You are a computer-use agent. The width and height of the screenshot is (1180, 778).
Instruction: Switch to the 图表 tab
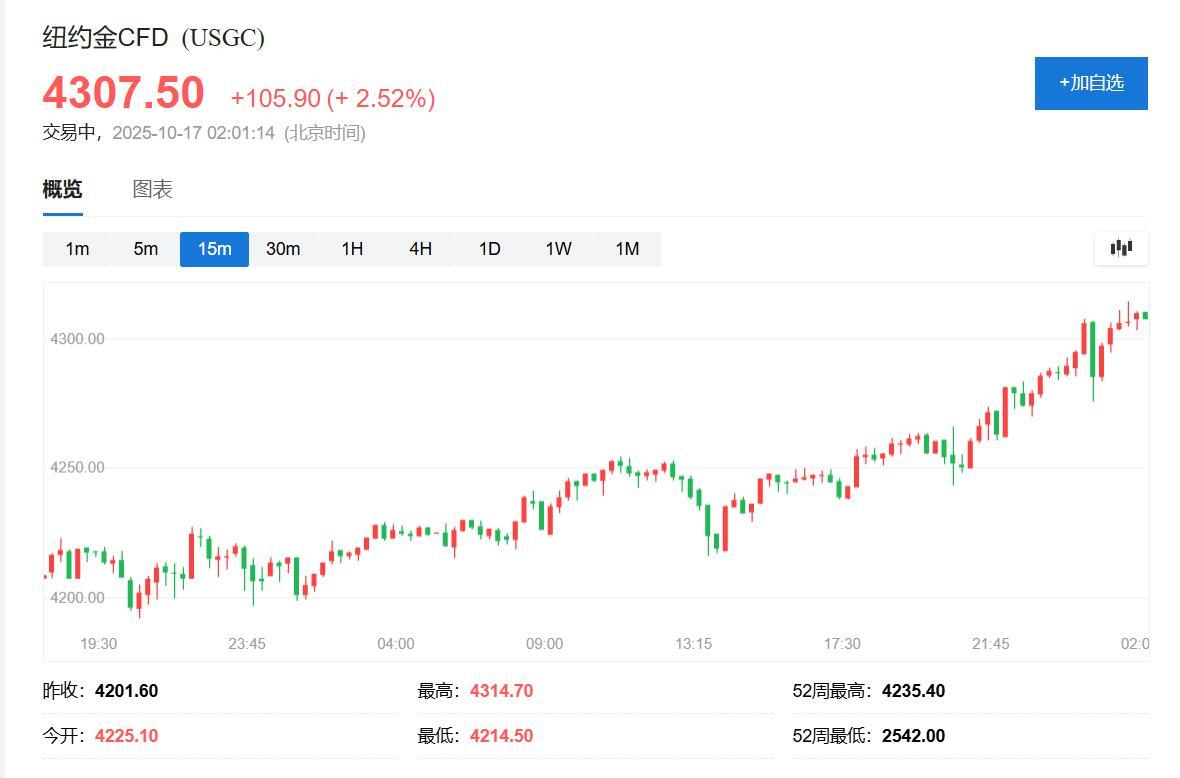pyautogui.click(x=153, y=189)
